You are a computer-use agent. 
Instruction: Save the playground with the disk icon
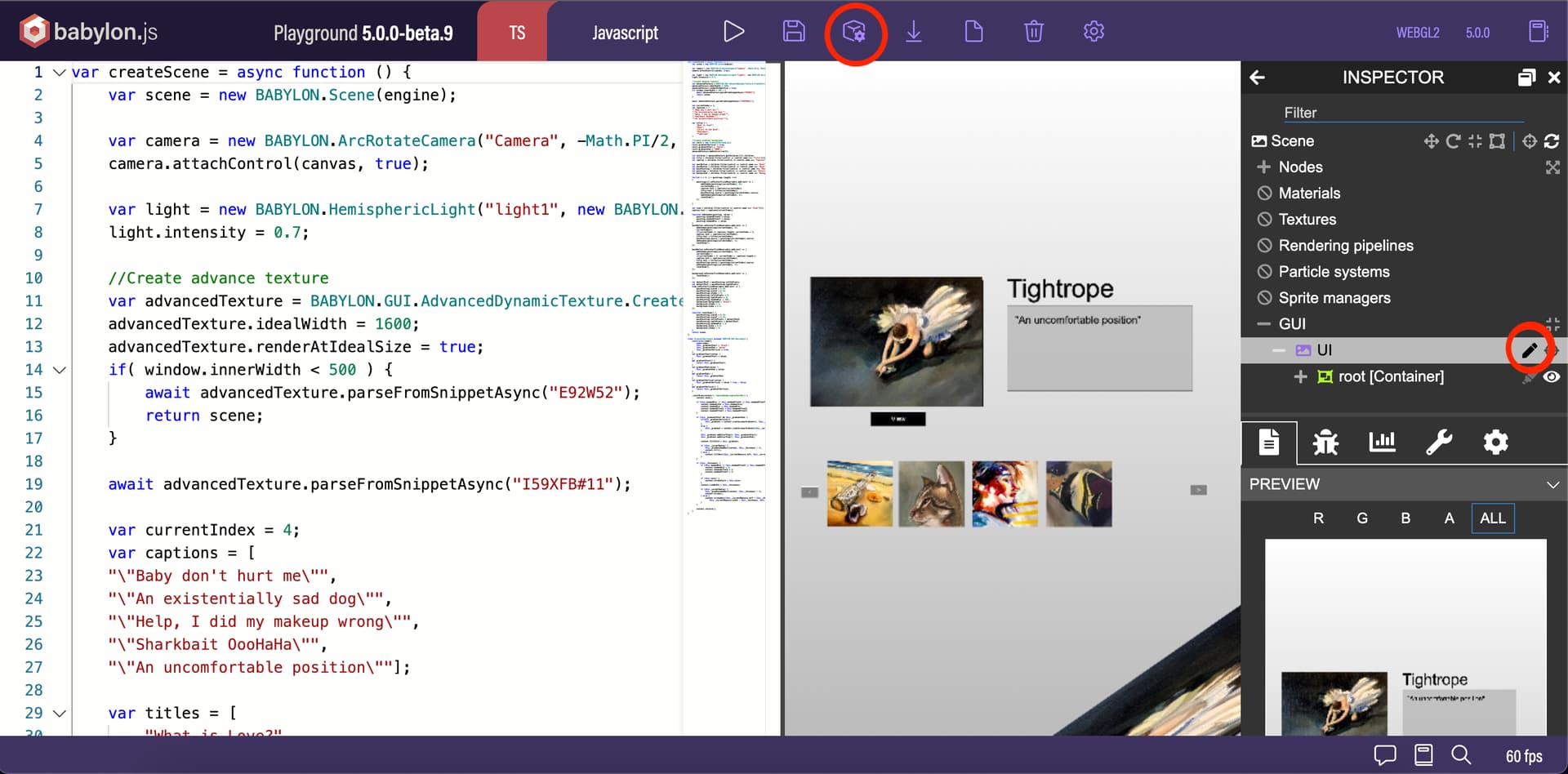793,31
